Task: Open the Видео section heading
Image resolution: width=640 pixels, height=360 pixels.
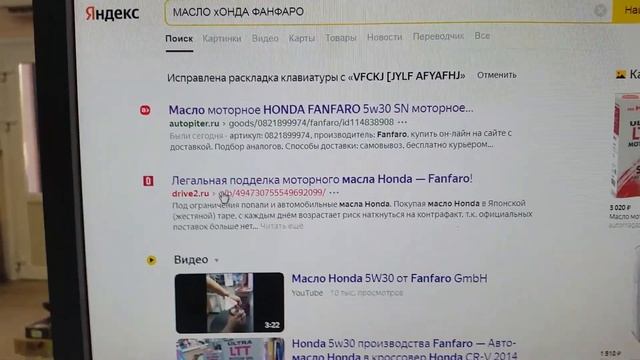Action: [191, 260]
